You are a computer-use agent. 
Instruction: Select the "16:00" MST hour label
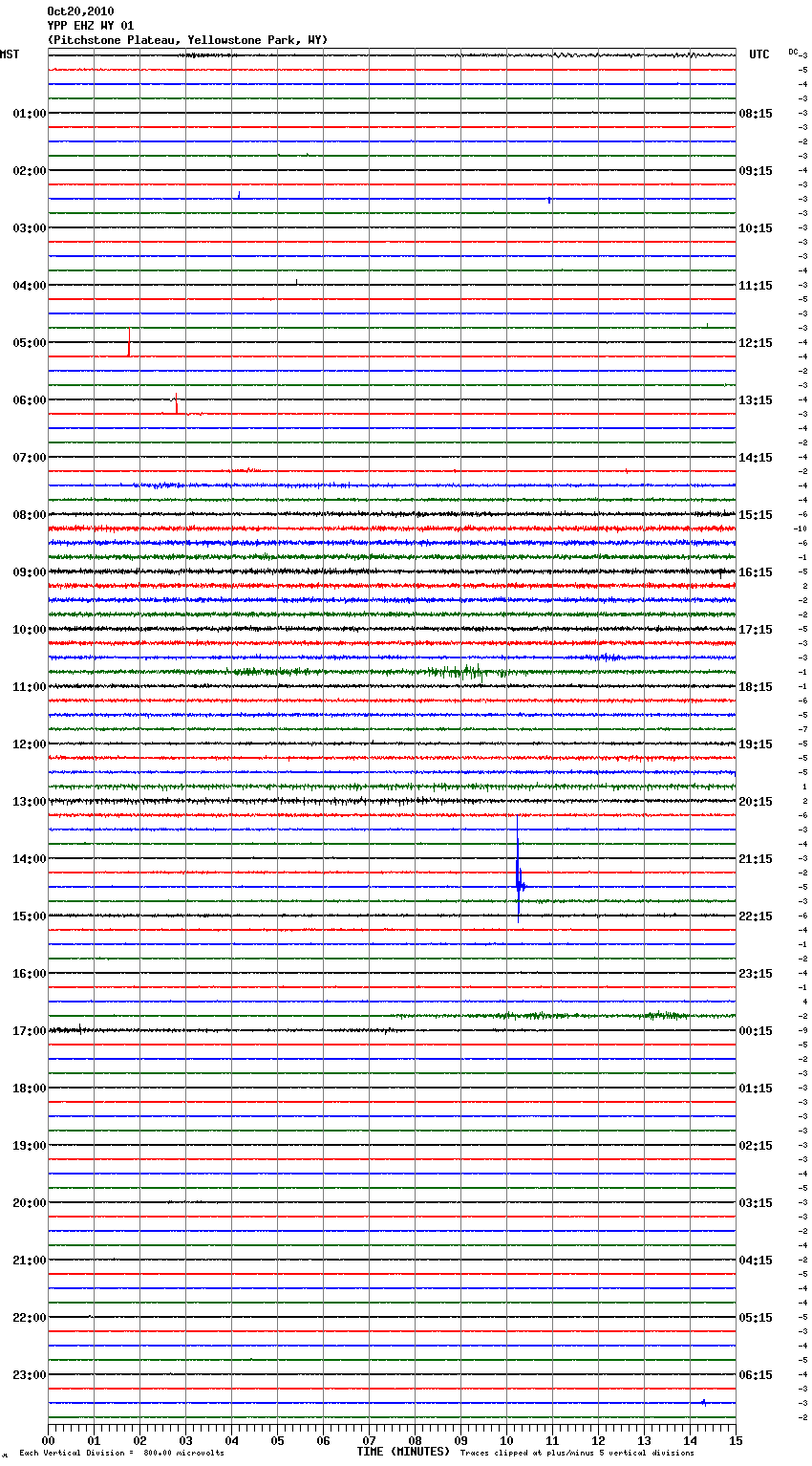point(30,974)
